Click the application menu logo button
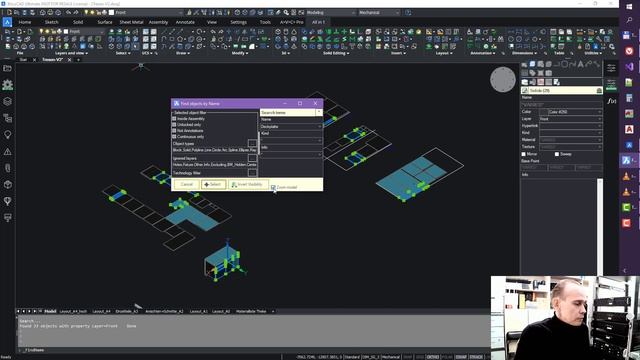This screenshot has height=360, width=640. [x=7, y=22]
